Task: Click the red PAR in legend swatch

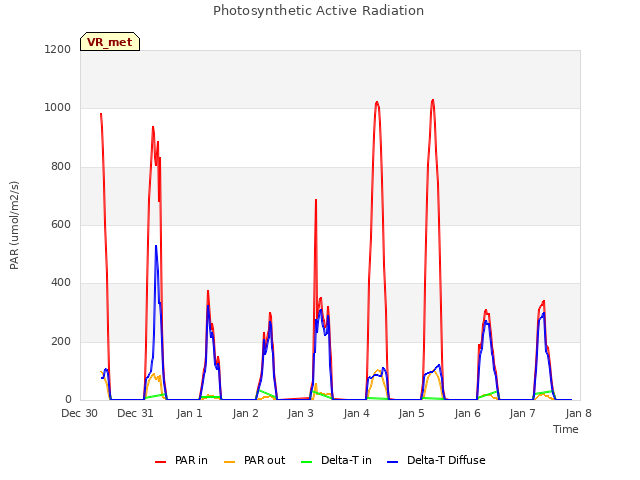Action: [160, 462]
